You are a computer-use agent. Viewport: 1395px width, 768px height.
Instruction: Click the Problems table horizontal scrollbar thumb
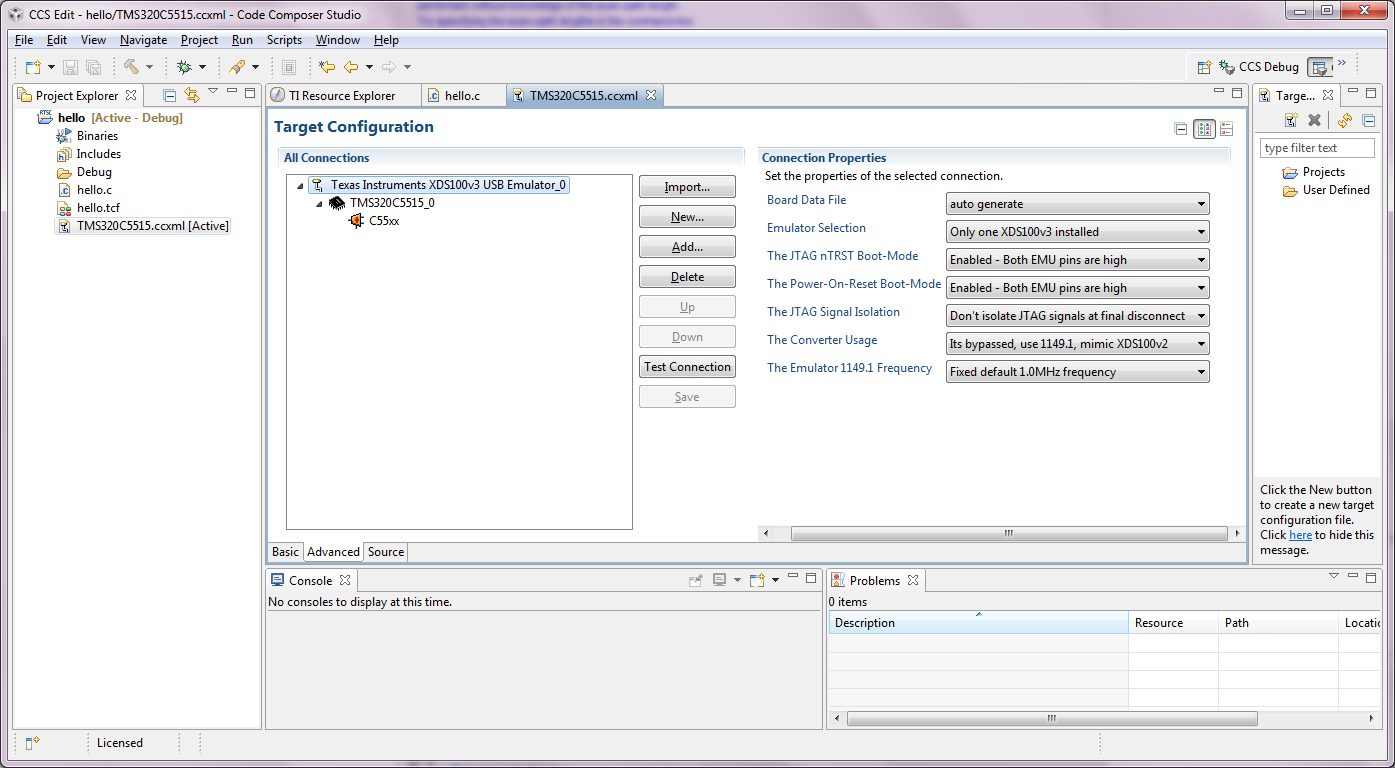point(1051,719)
